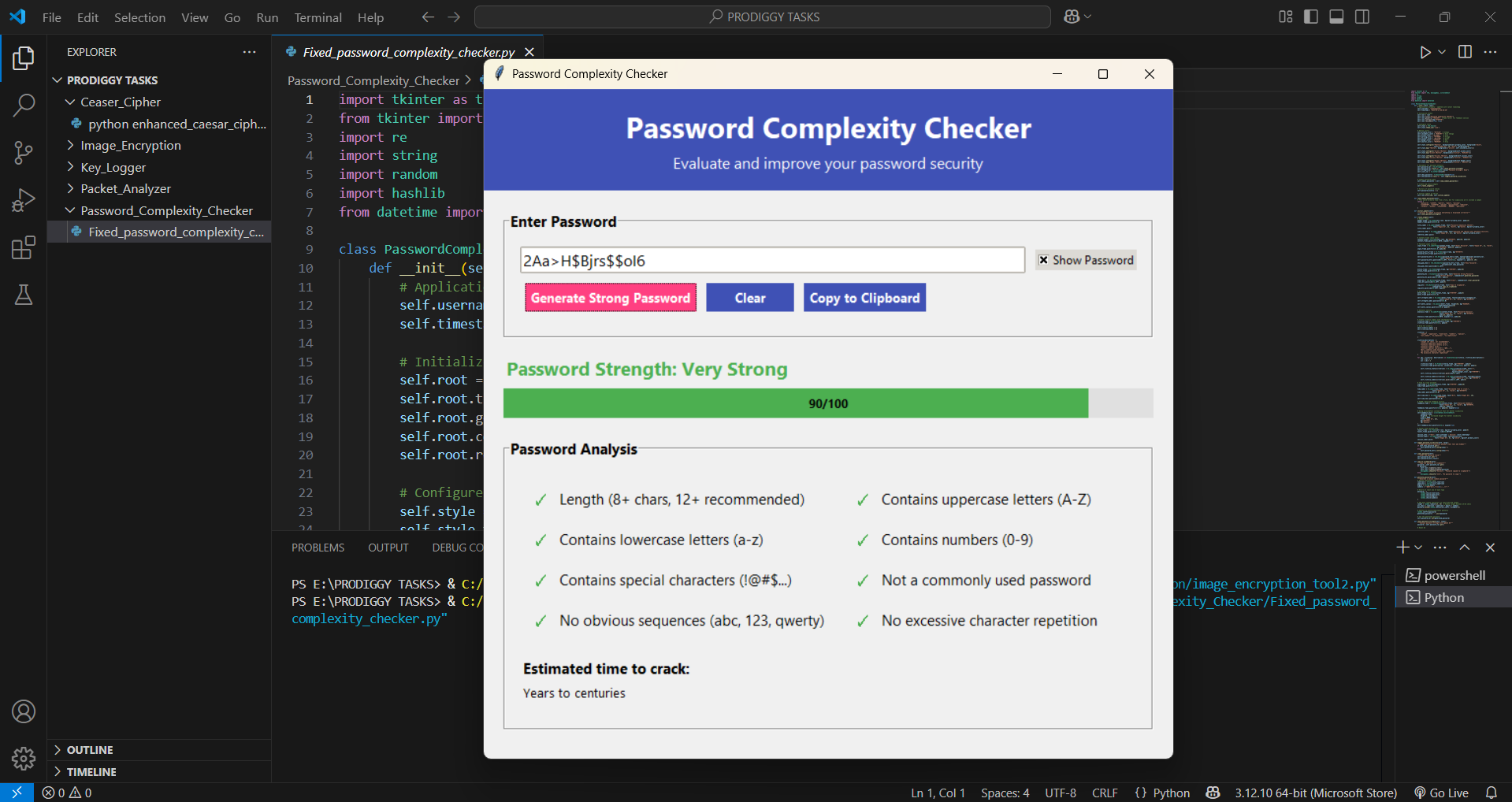The height and width of the screenshot is (802, 1512).
Task: Click the Ln 1, Col 1 status item
Action: (x=938, y=793)
